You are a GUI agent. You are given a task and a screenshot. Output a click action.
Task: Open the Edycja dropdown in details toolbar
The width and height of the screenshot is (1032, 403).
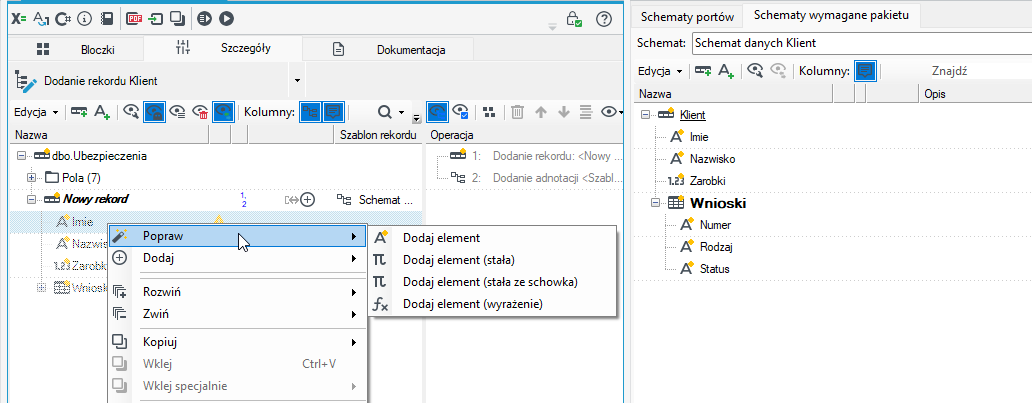pos(36,112)
